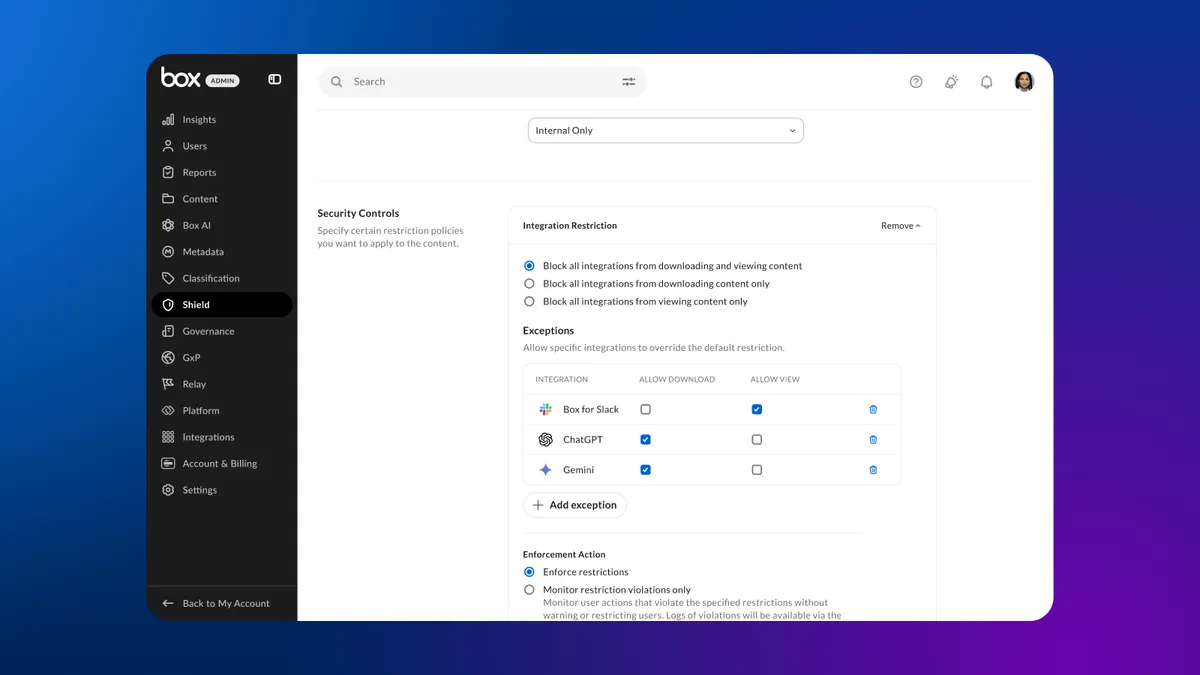Collapse Integration Restriction via Remove chevron

(901, 226)
